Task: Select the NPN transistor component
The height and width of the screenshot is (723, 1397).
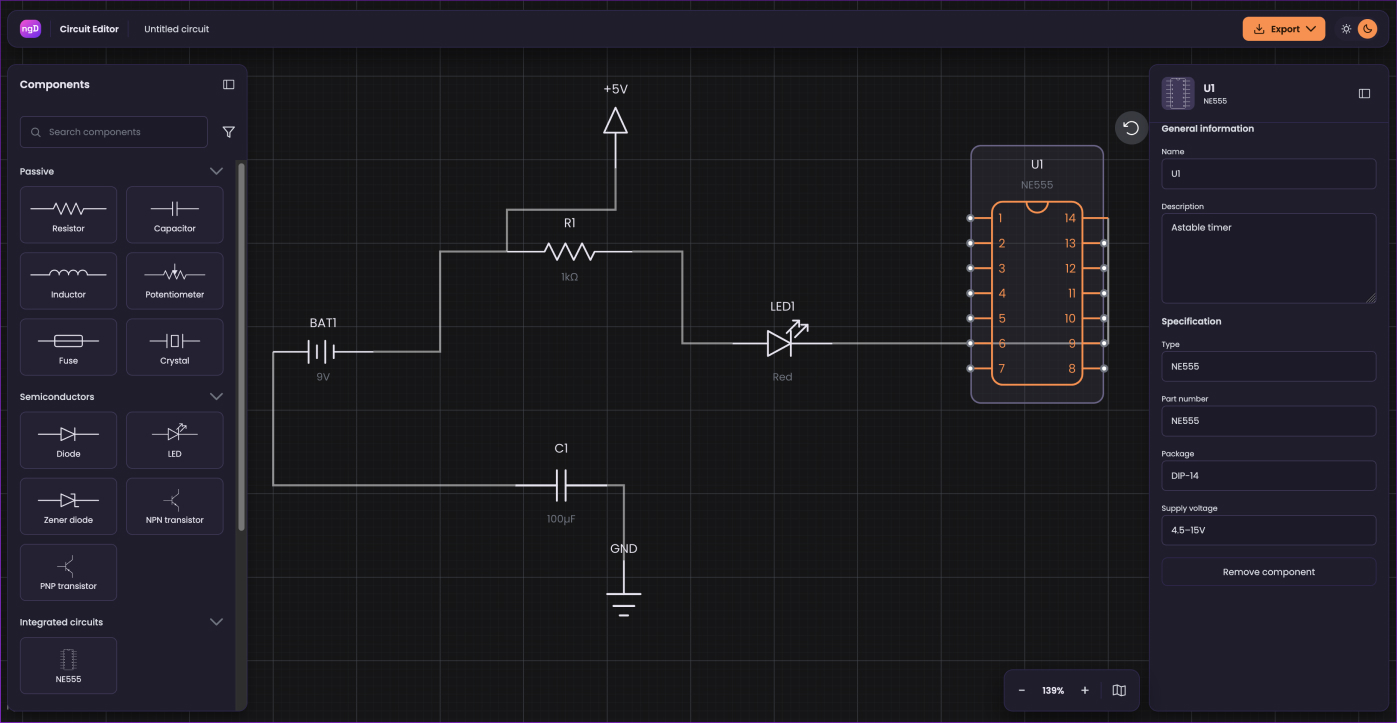Action: click(175, 506)
